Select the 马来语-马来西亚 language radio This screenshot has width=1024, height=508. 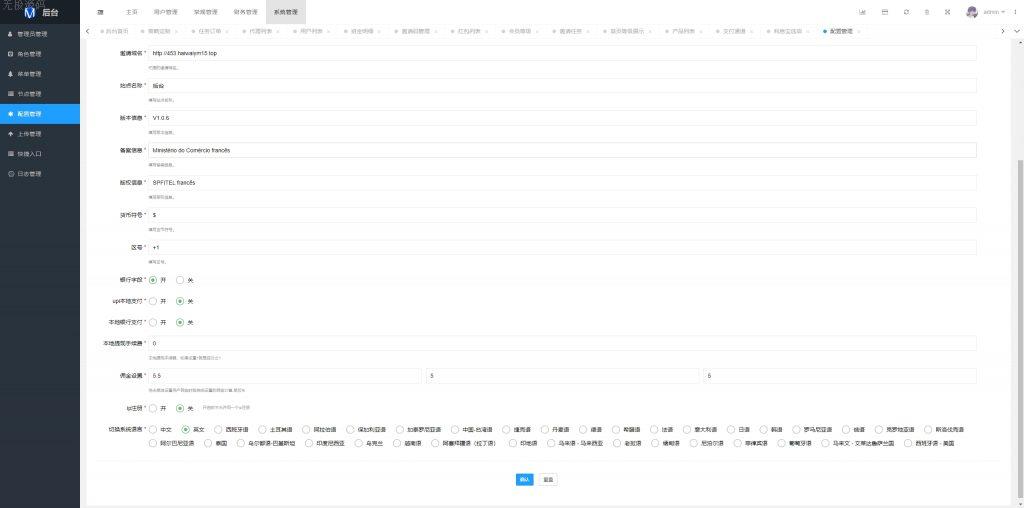pos(549,443)
